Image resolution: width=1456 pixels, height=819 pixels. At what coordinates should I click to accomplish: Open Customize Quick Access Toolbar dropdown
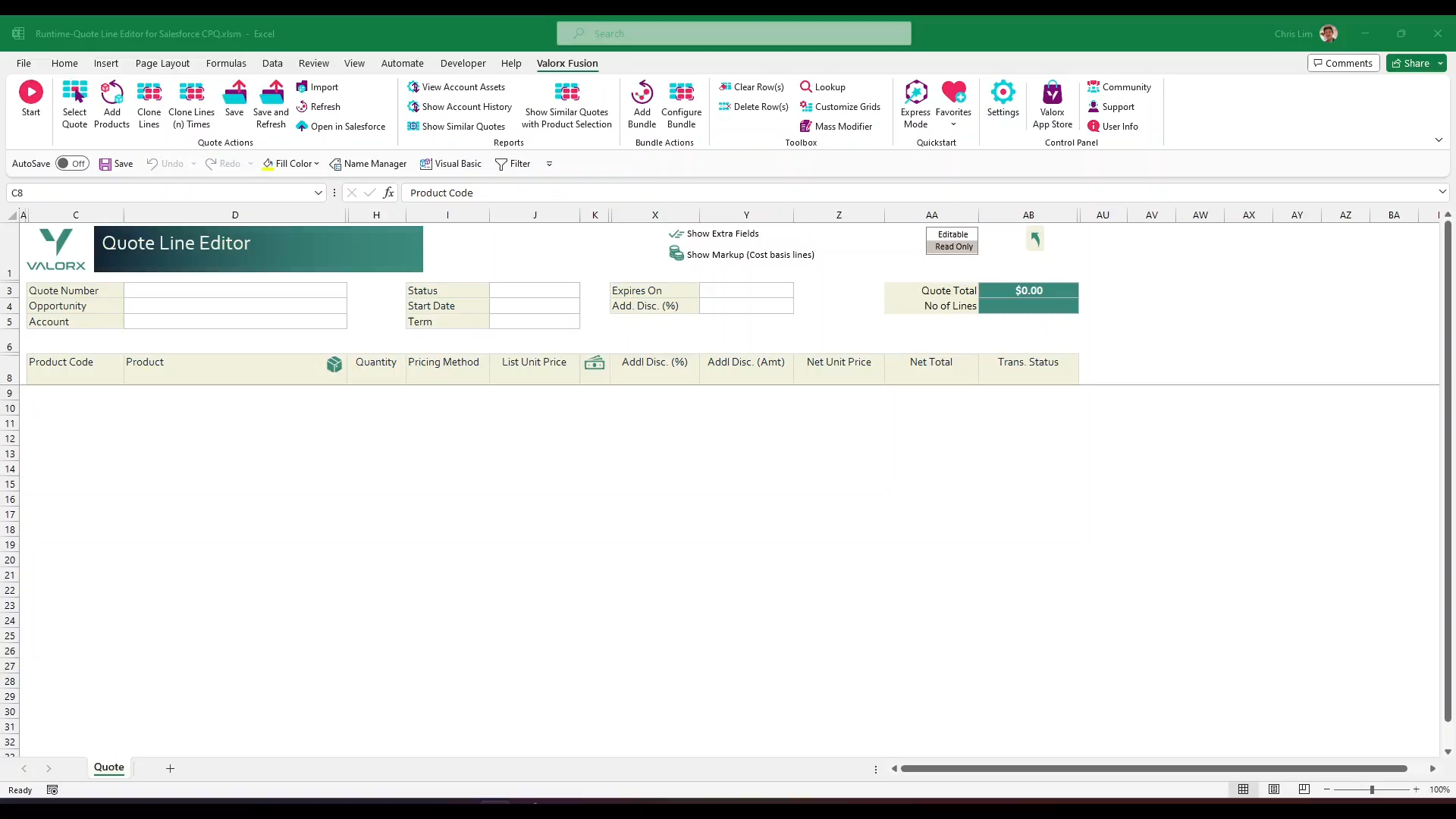tap(549, 164)
